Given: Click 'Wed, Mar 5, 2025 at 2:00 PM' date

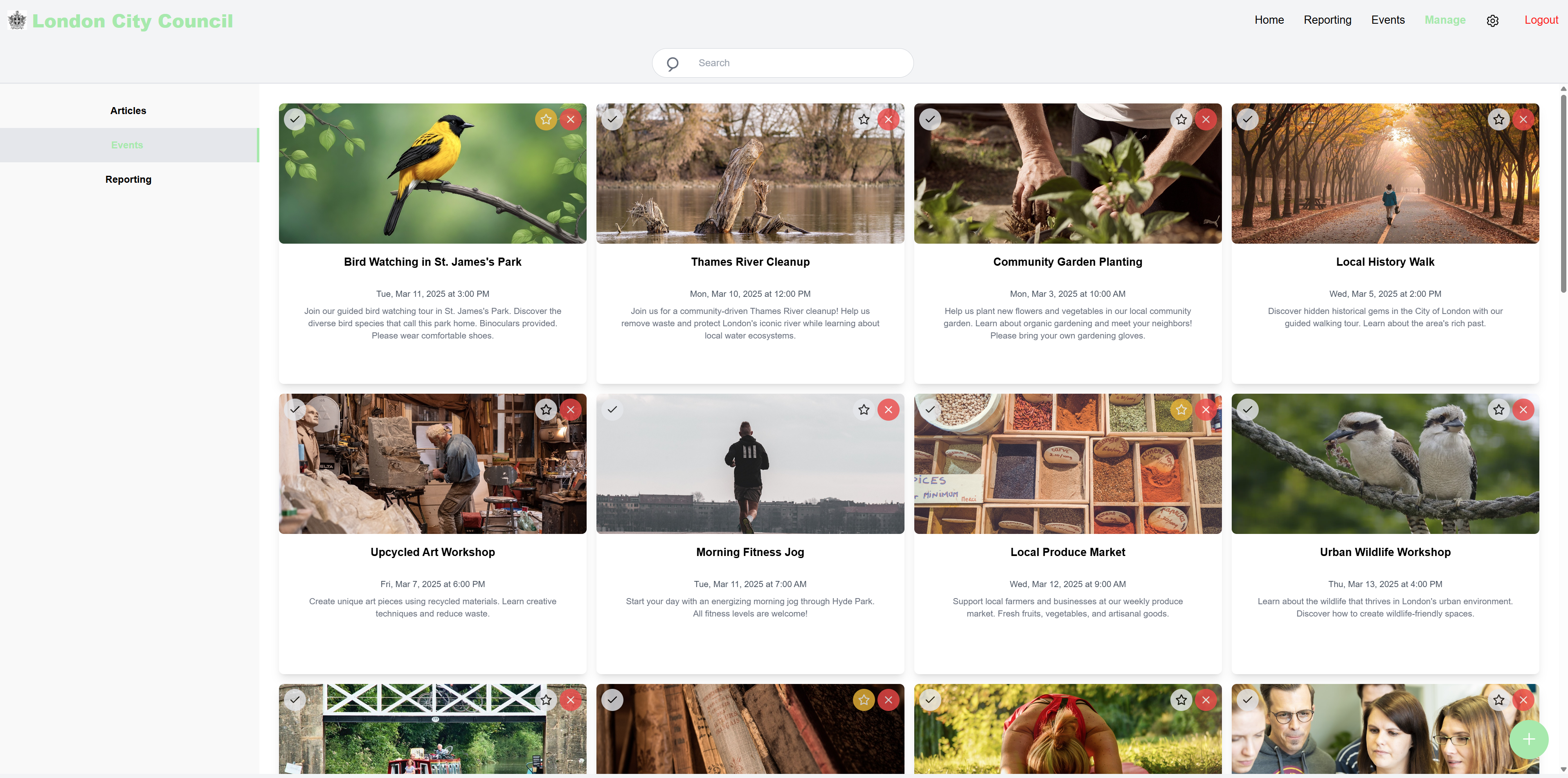Looking at the screenshot, I should pyautogui.click(x=1385, y=294).
